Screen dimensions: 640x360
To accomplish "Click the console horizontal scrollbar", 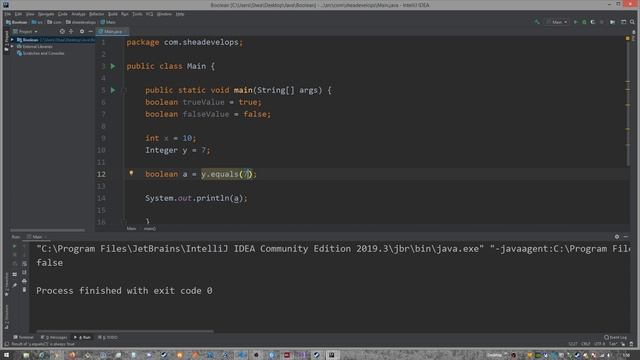I will 124,331.
